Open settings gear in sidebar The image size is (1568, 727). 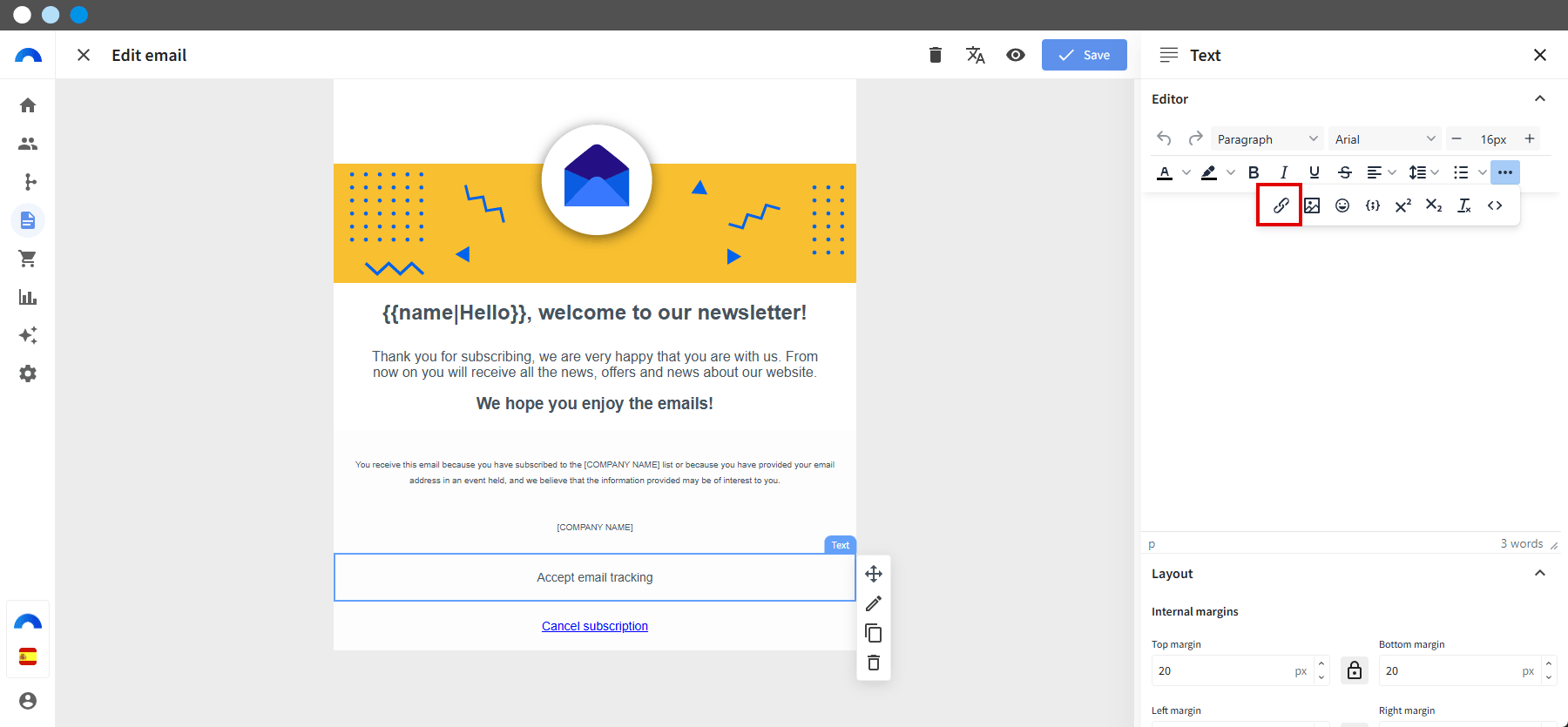pyautogui.click(x=28, y=374)
